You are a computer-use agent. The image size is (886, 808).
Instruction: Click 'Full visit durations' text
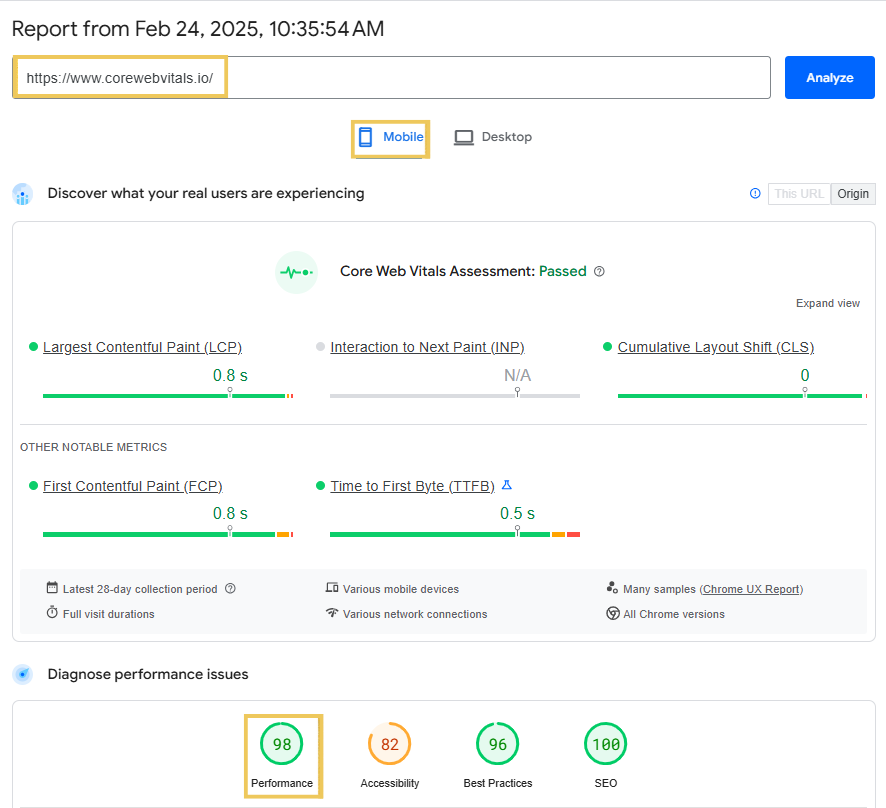108,614
